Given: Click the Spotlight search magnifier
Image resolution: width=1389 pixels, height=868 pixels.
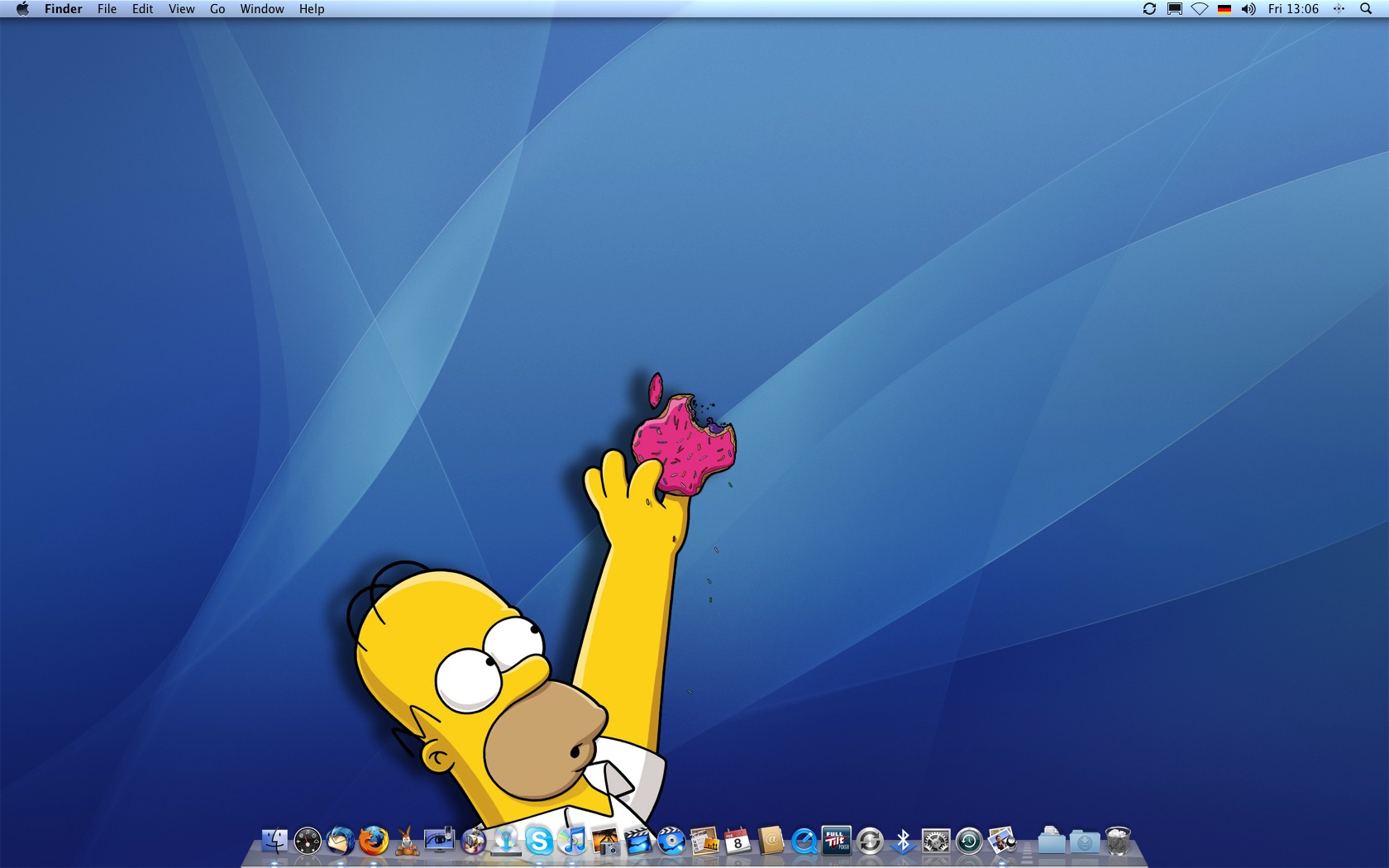Looking at the screenshot, I should tap(1366, 9).
